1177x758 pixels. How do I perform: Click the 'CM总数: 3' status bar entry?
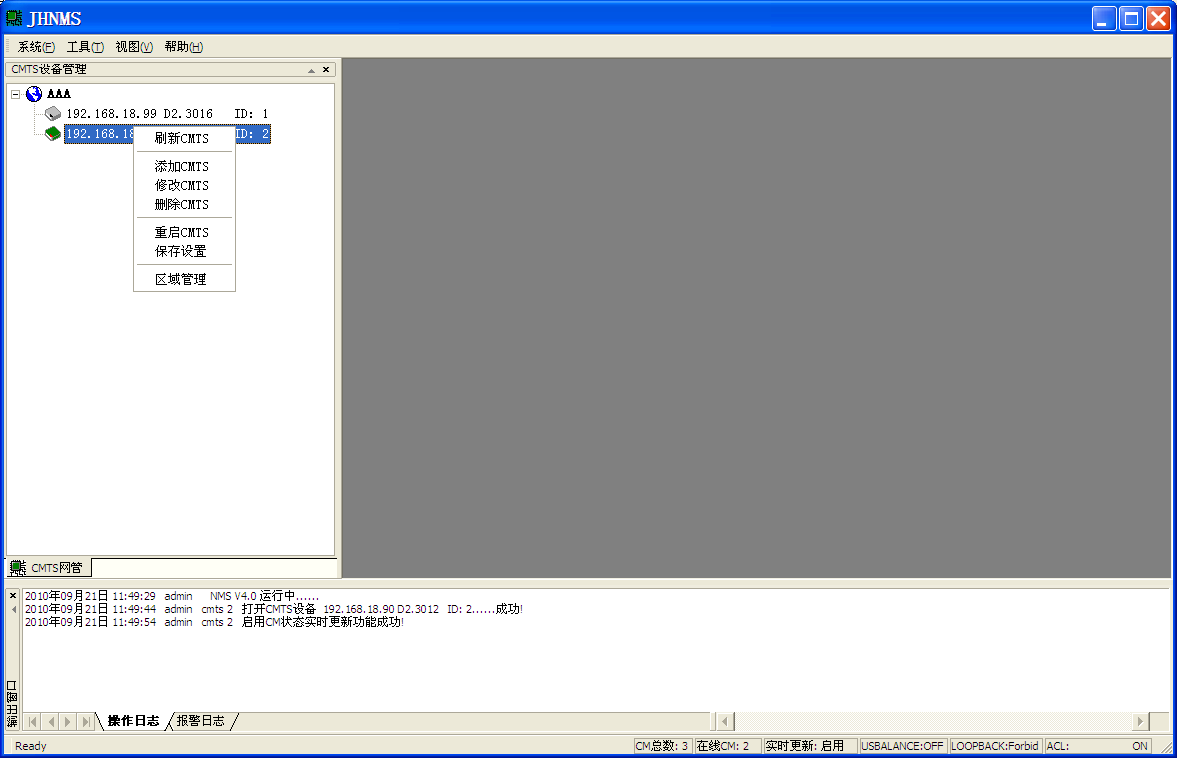(661, 745)
